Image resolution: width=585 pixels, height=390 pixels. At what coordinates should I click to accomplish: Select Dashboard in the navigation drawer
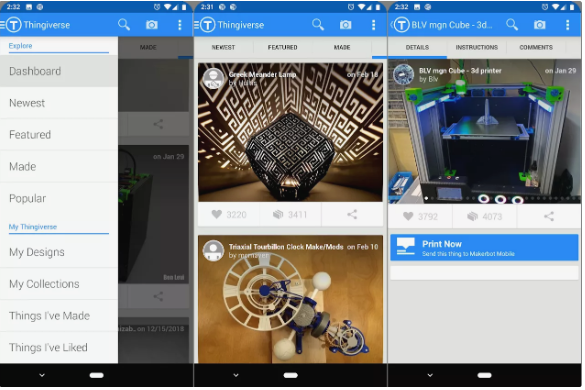tap(59, 71)
